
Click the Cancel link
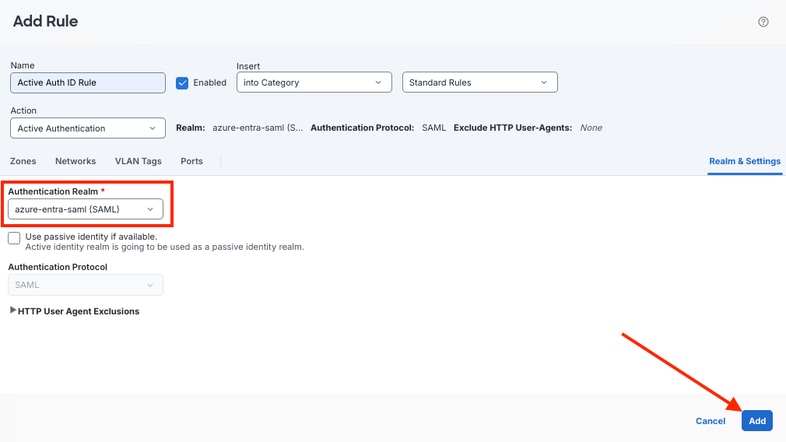tap(710, 421)
